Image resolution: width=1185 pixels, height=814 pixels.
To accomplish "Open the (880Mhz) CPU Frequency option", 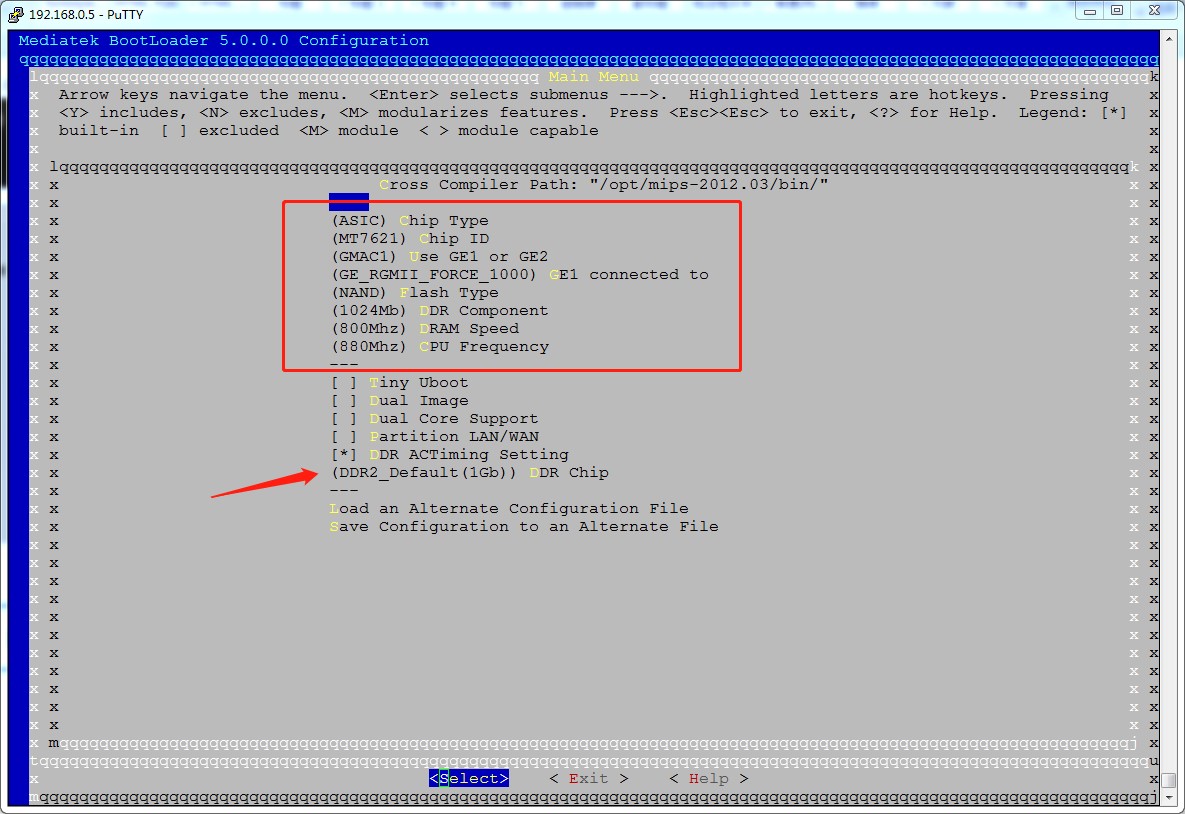I will 440,348.
